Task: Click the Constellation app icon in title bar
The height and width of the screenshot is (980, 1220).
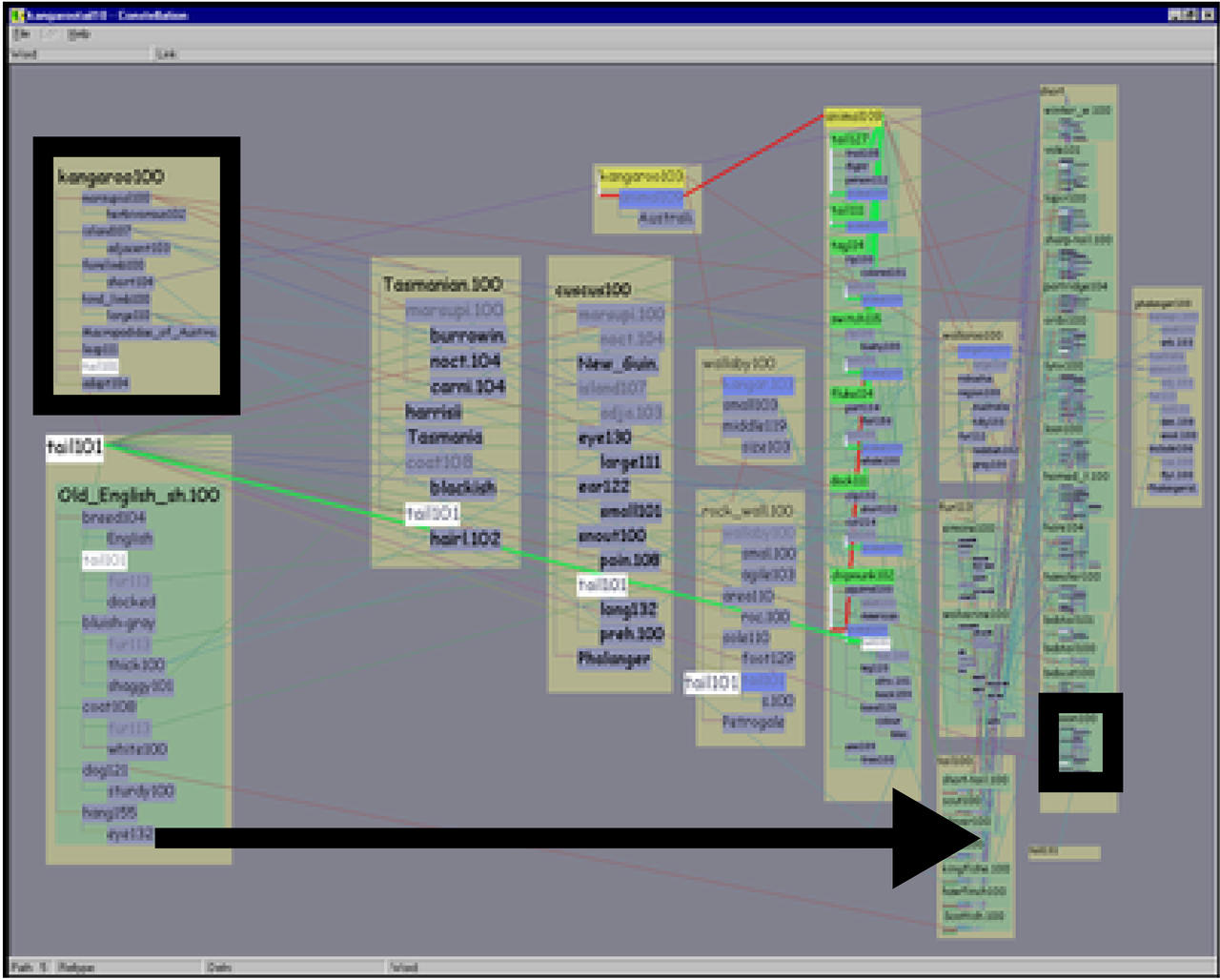Action: coord(17,15)
